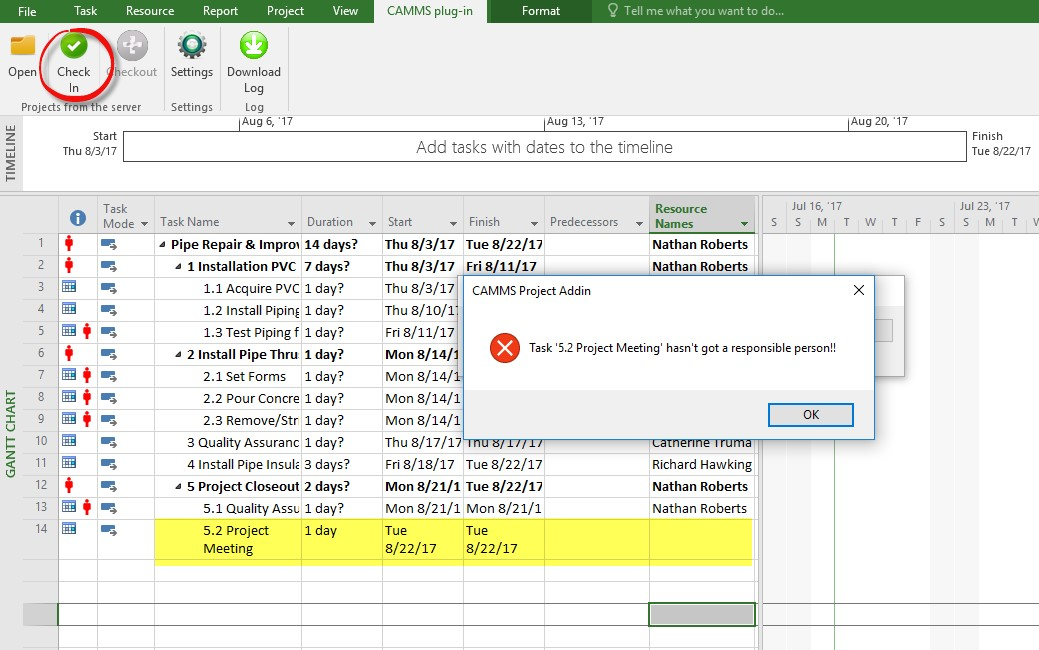Open the Duration column filter dropdown
Image resolution: width=1039 pixels, height=650 pixels.
click(x=372, y=223)
